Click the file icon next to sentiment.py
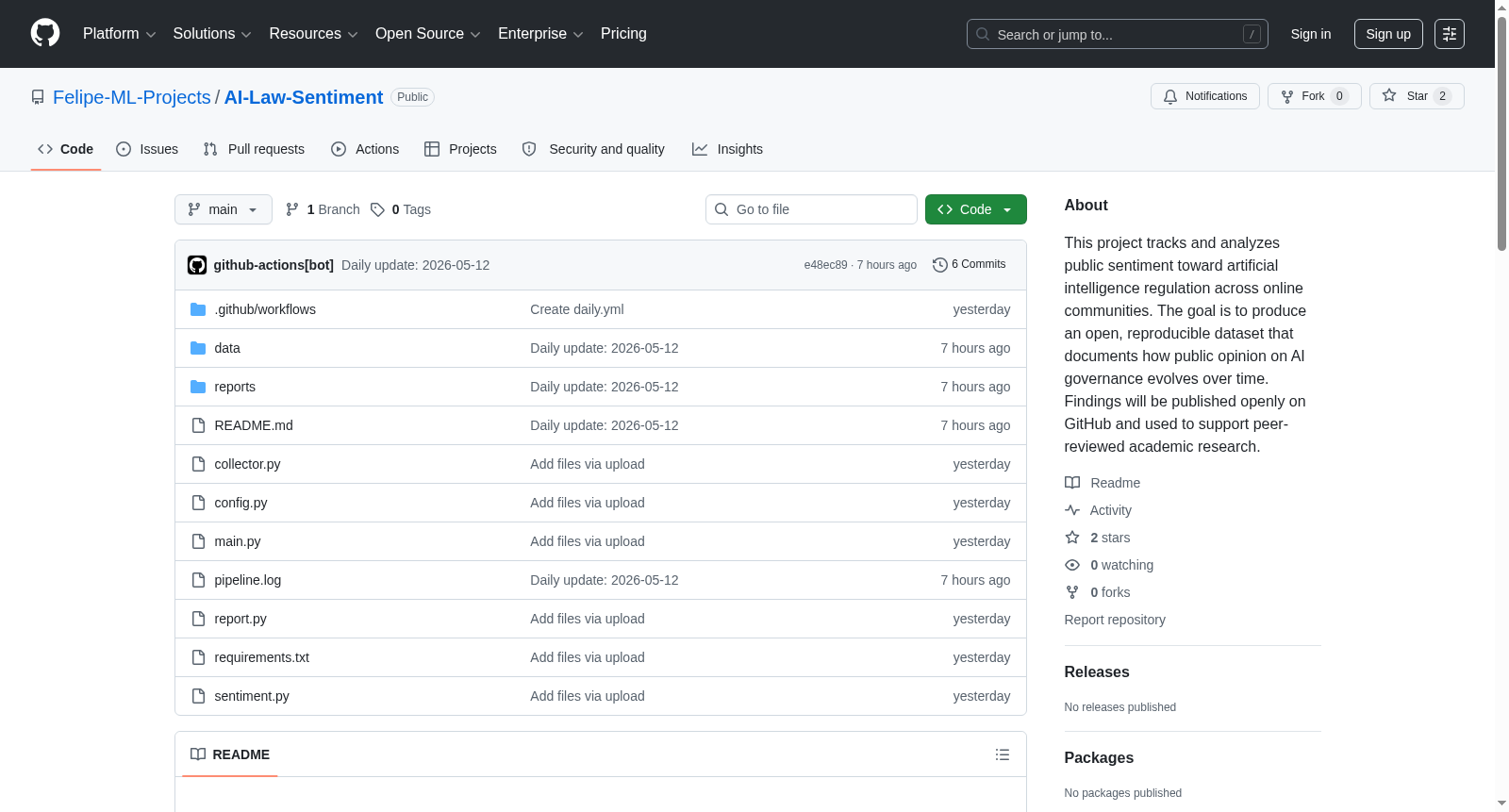The image size is (1509, 812). 198,696
